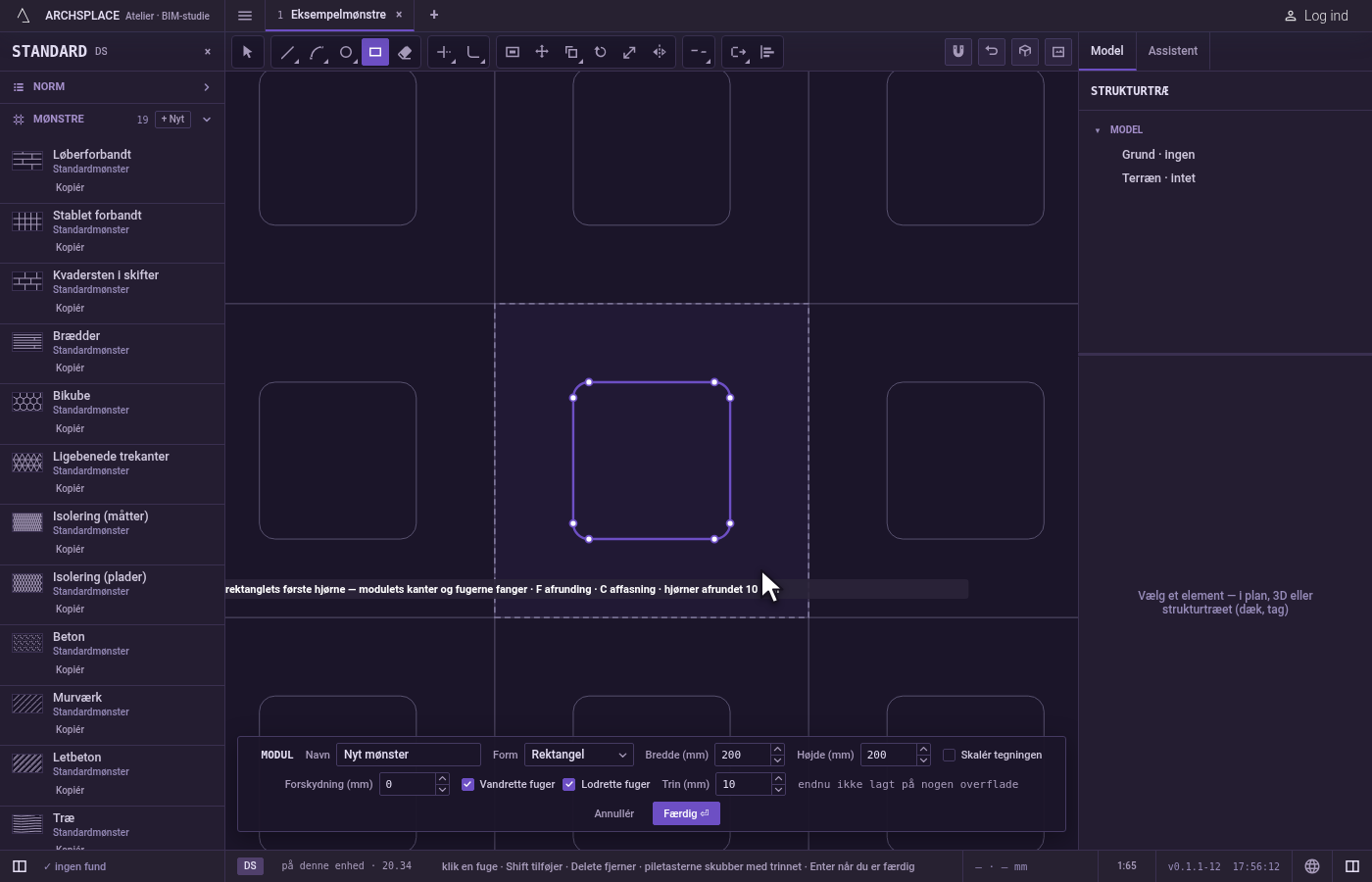Toggle the magnet snapping icon
The image size is (1372, 882).
pyautogui.click(x=958, y=52)
